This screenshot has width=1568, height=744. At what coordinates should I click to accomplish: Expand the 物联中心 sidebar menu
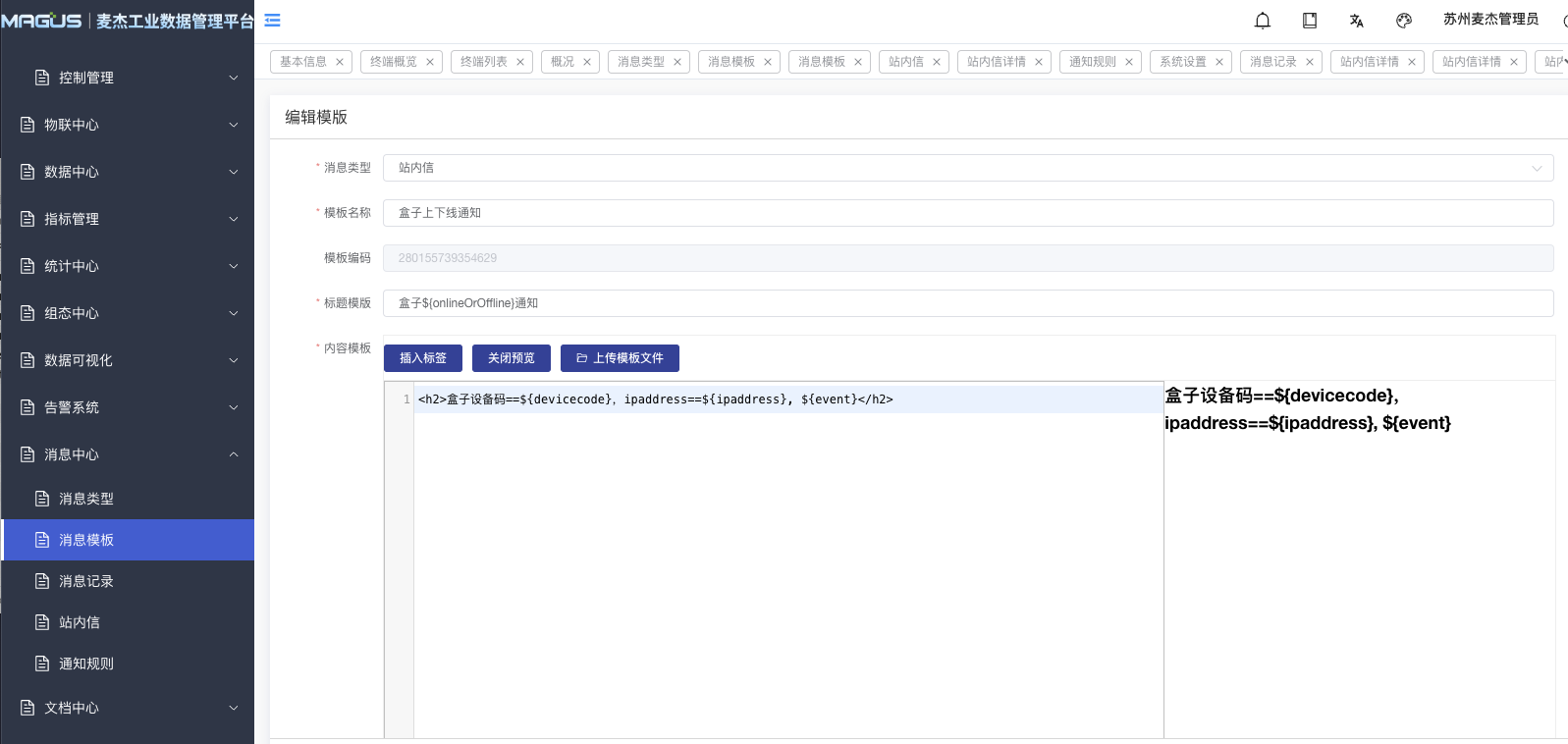click(128, 125)
